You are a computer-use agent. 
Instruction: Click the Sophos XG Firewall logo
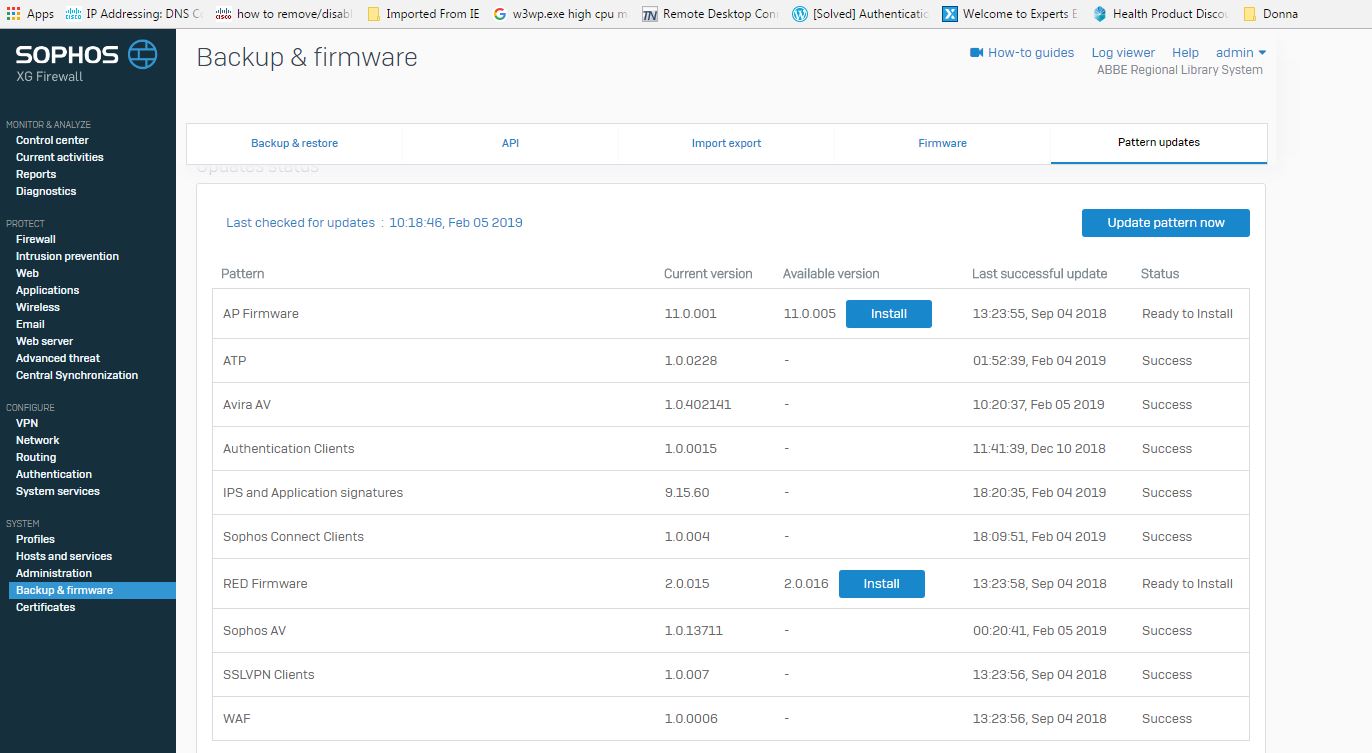point(86,60)
